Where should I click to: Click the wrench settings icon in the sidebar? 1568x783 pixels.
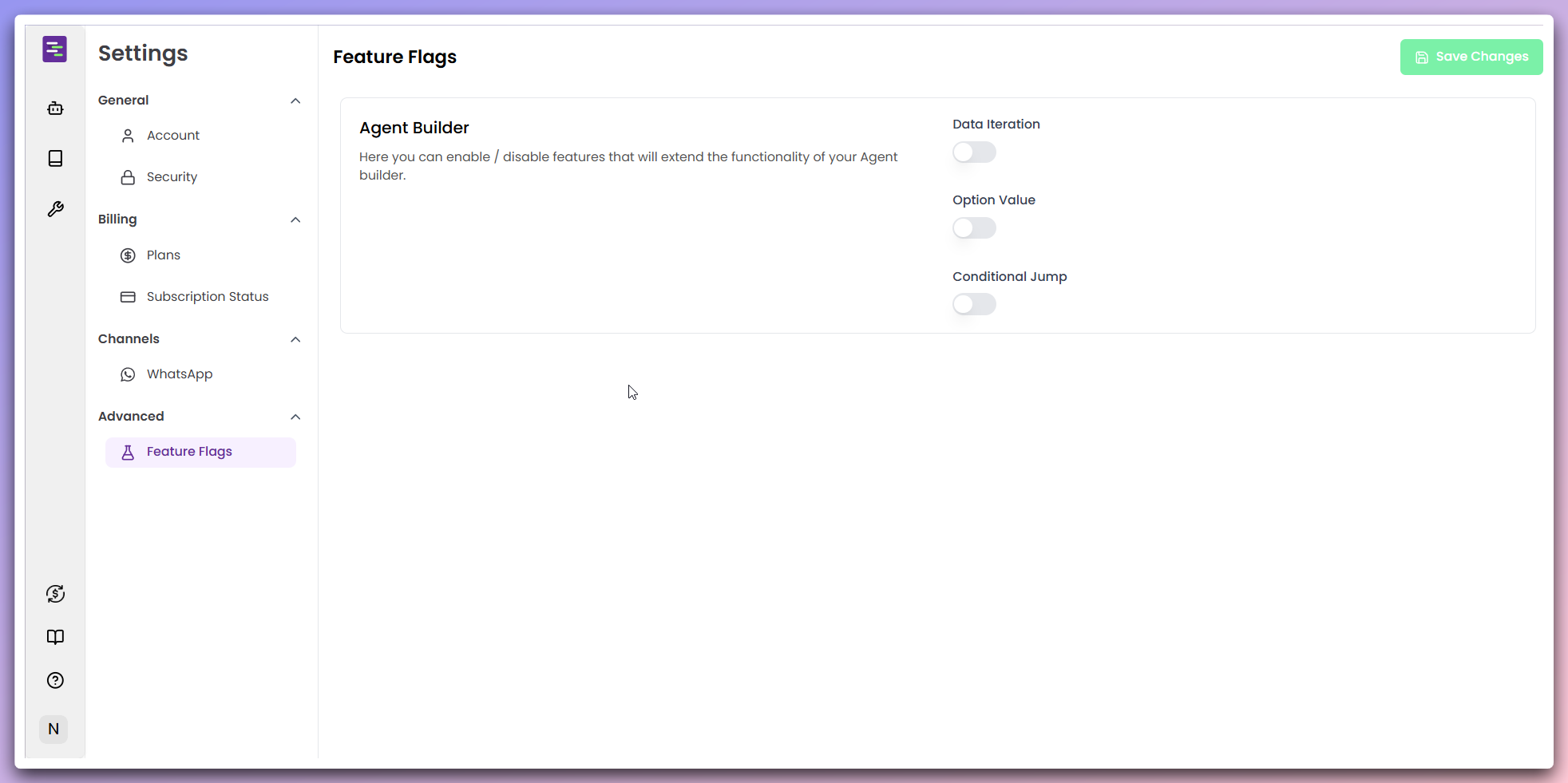pyautogui.click(x=55, y=208)
